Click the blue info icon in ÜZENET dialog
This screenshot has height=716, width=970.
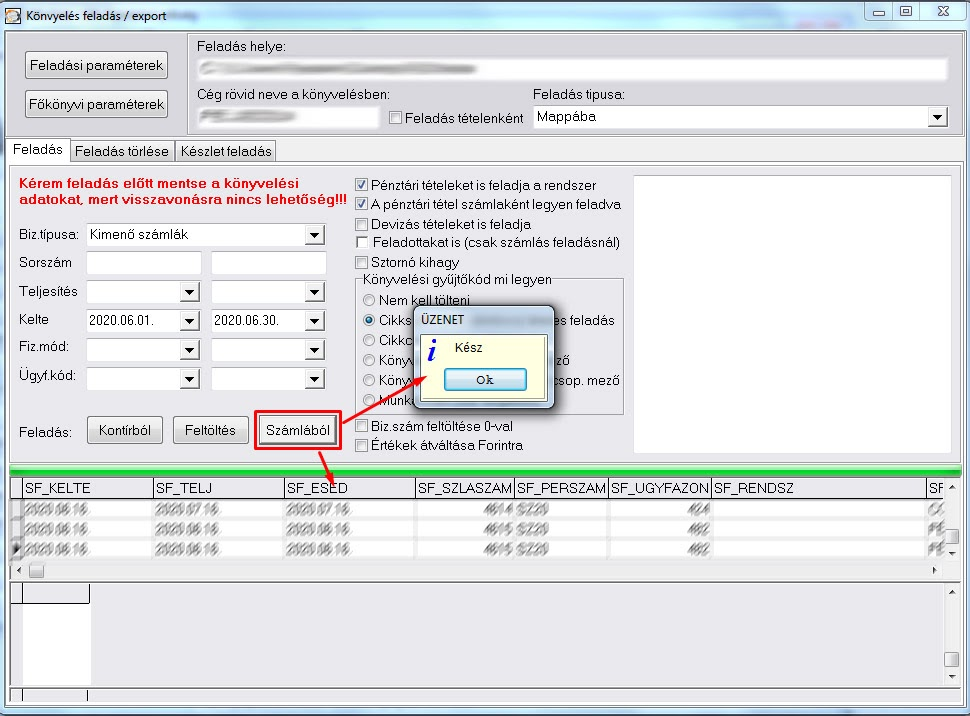[x=432, y=351]
